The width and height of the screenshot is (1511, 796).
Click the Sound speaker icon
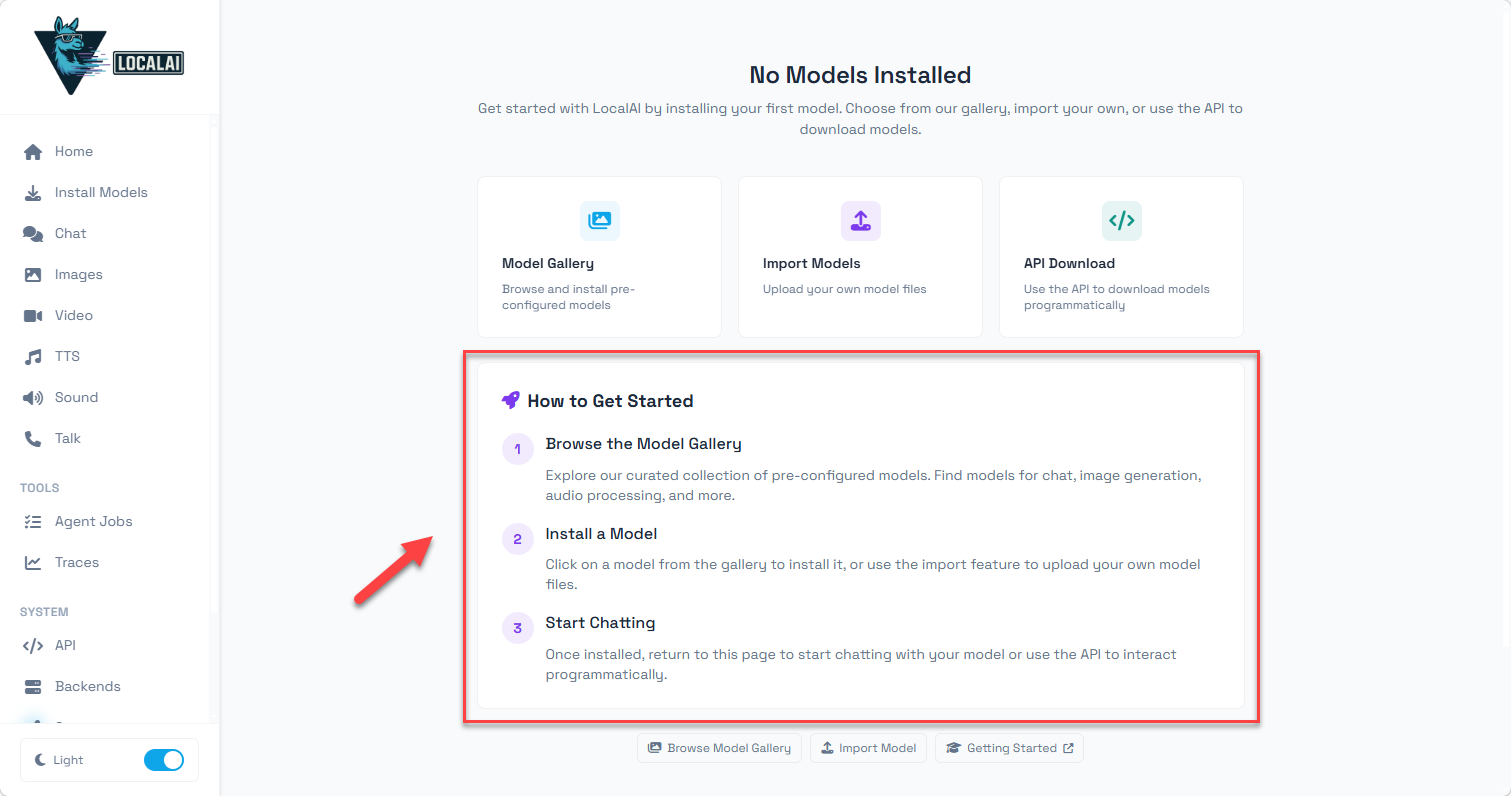coord(33,398)
